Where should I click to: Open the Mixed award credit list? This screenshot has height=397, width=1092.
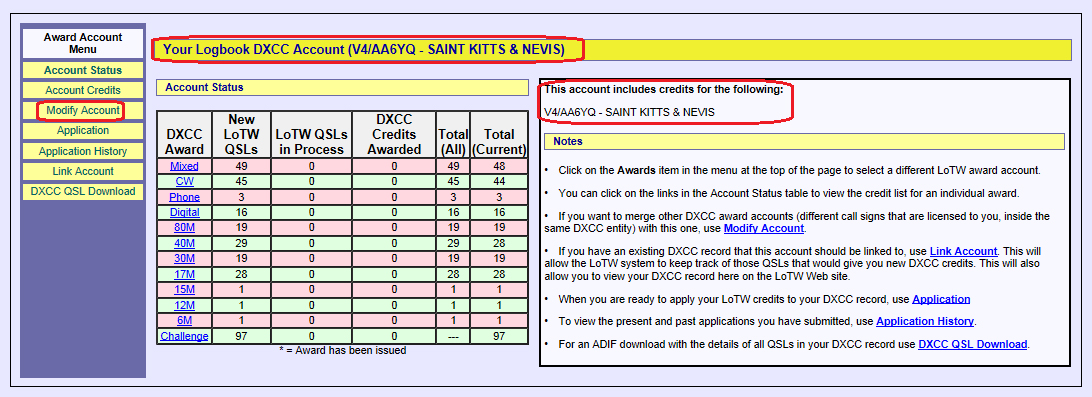[185, 166]
